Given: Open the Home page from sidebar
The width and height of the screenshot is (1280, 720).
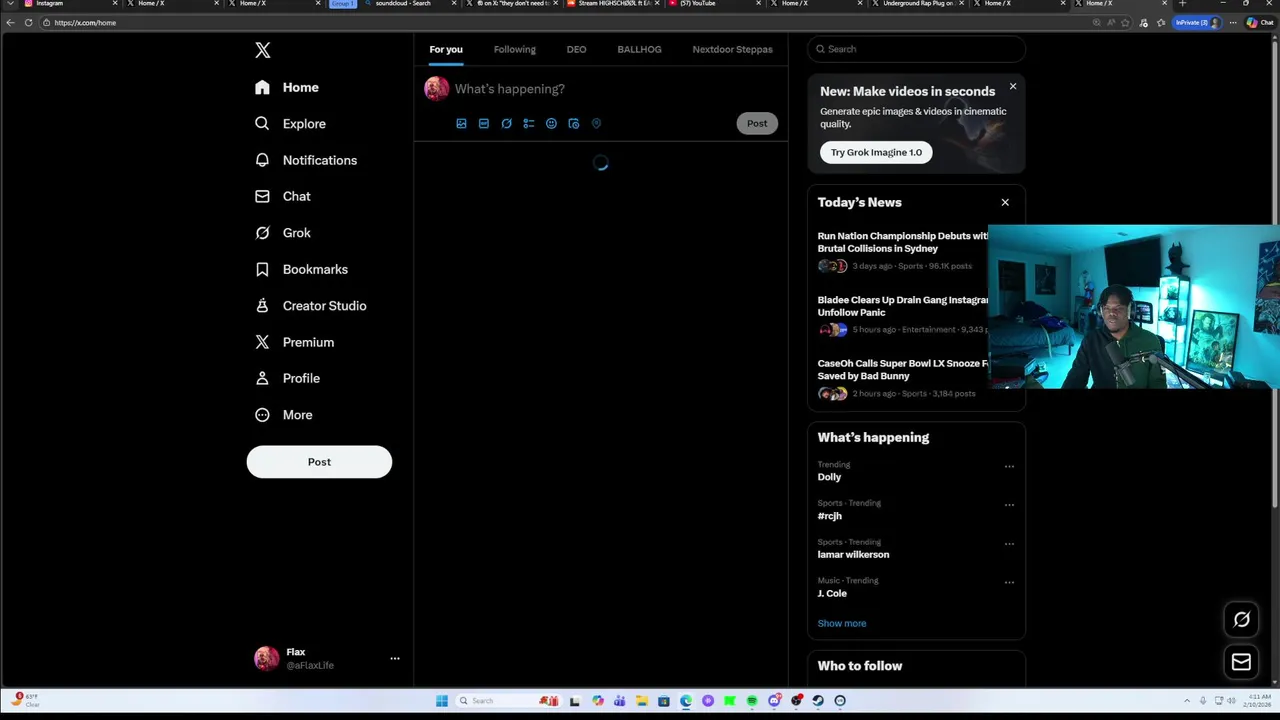Looking at the screenshot, I should (287, 87).
